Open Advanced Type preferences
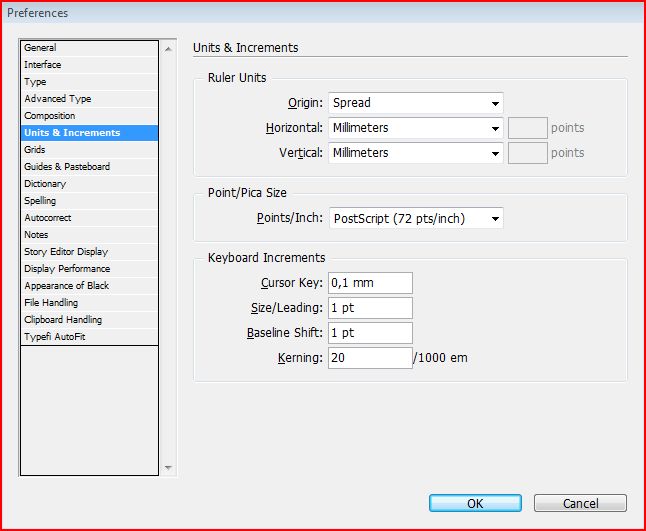646x531 pixels. [89, 99]
